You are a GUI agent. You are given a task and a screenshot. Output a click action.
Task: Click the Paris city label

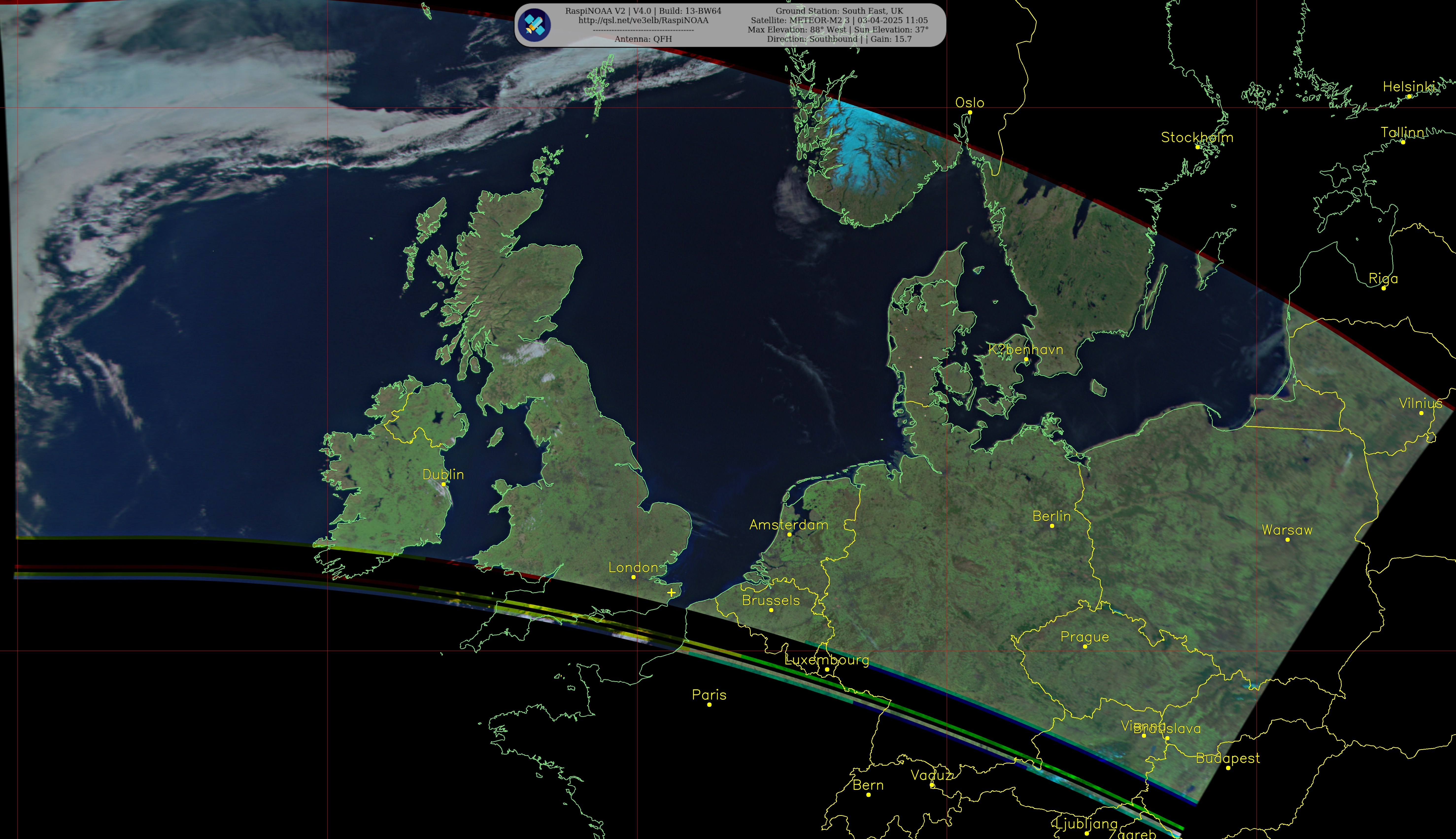click(709, 695)
